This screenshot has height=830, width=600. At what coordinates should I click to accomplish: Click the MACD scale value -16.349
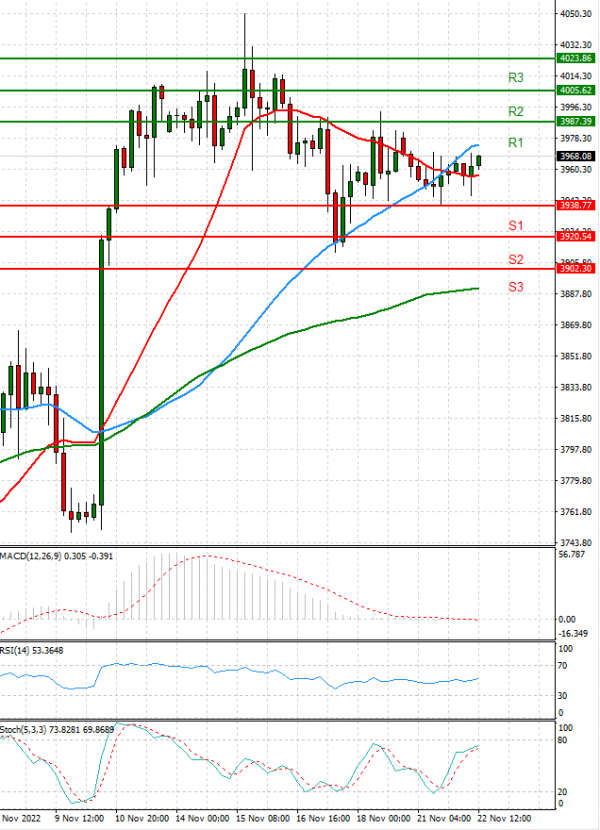(x=573, y=634)
